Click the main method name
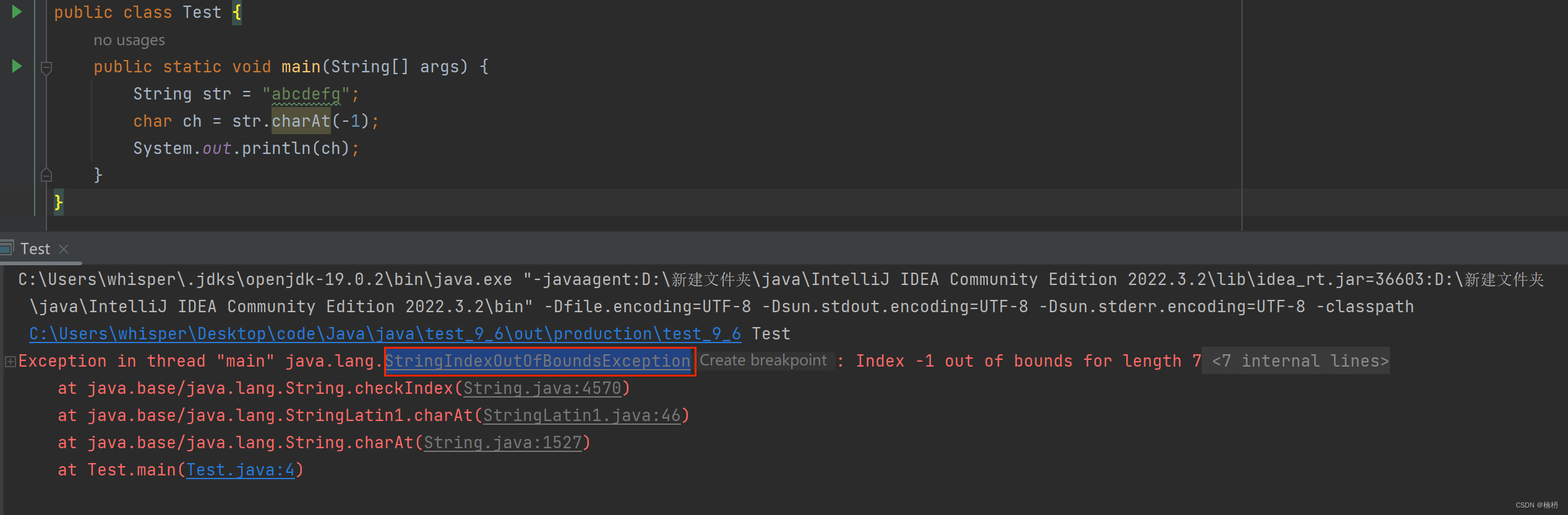The height and width of the screenshot is (515, 1568). click(x=301, y=67)
